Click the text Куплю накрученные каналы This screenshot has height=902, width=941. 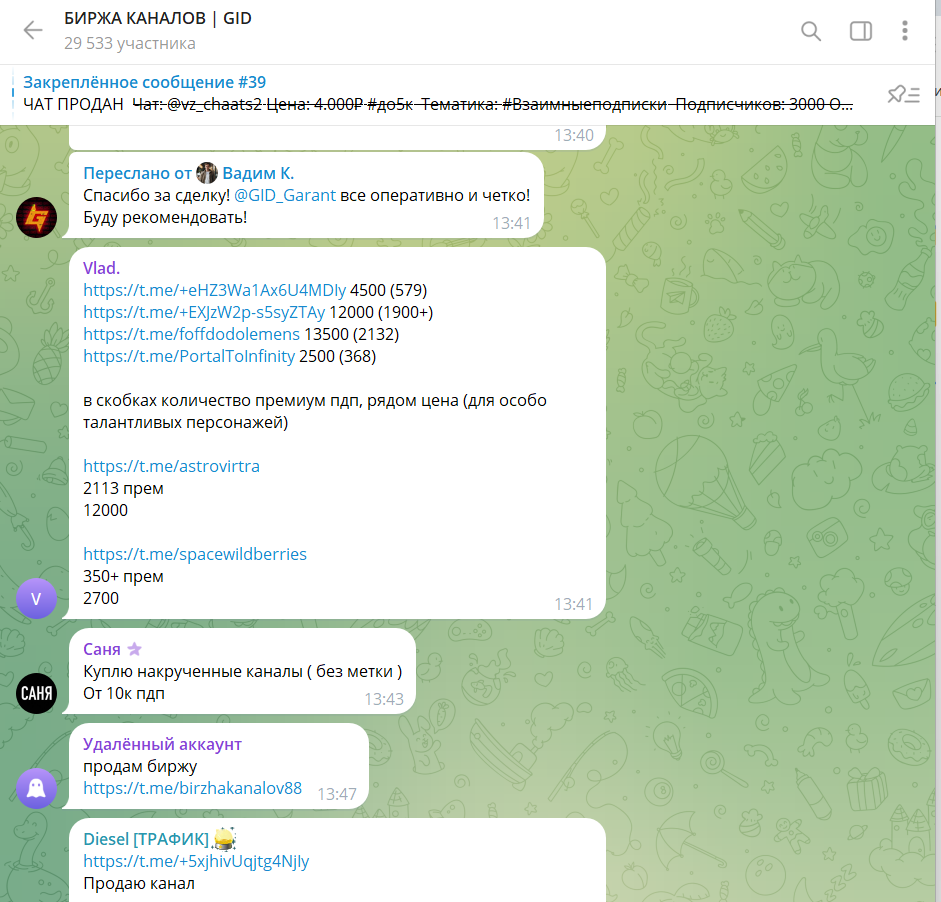193,672
